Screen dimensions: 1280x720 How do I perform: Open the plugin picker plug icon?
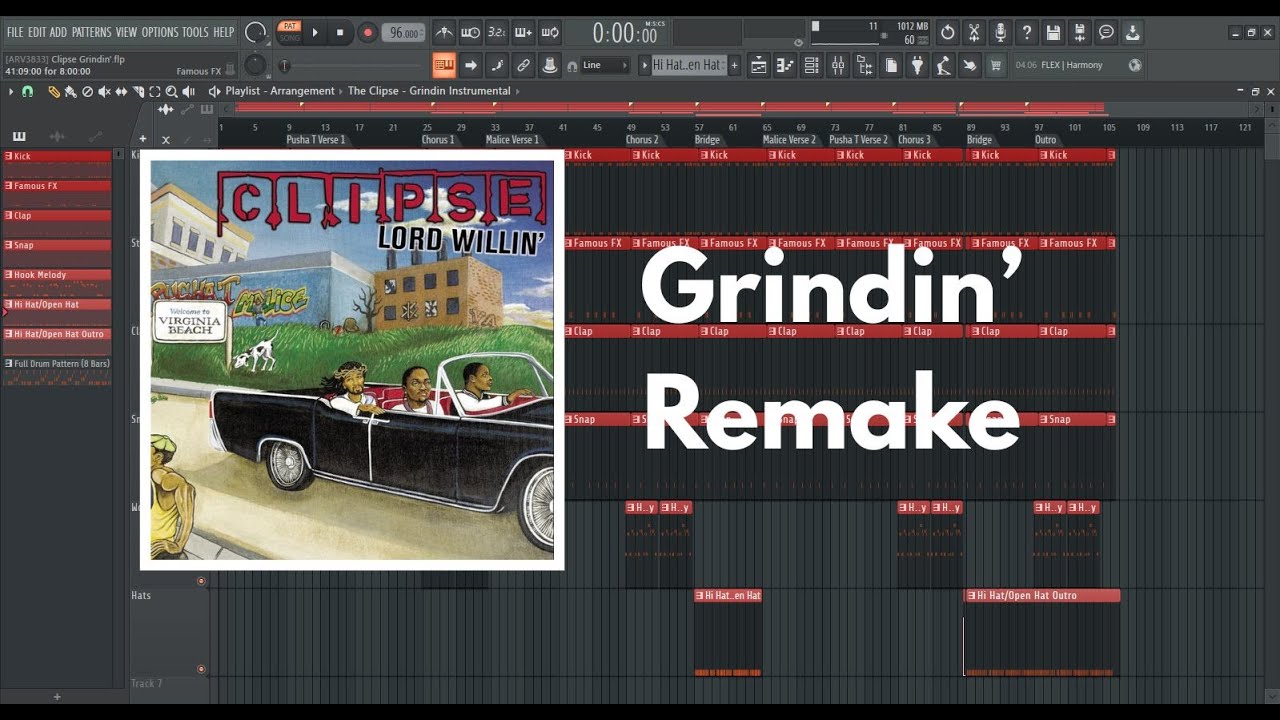tap(917, 65)
